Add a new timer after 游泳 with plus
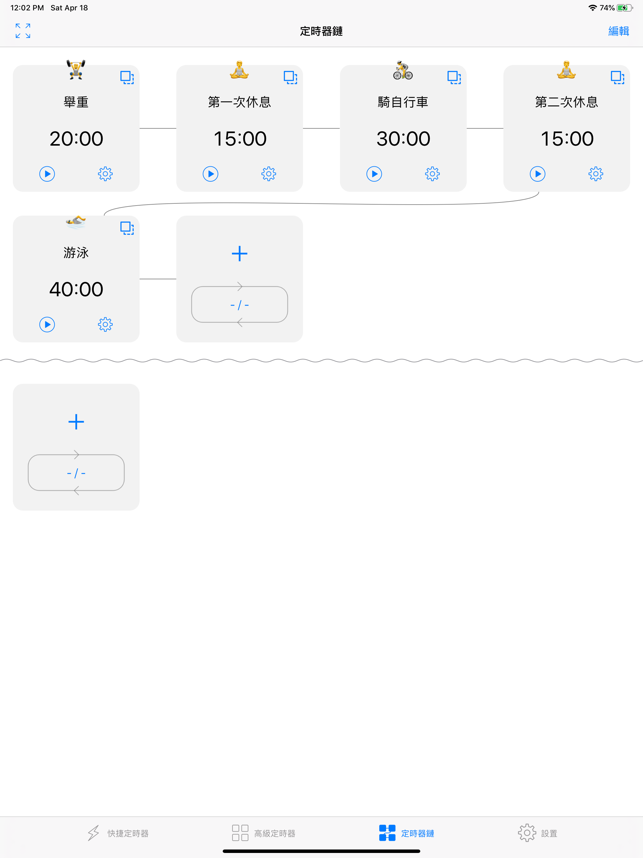Viewport: 643px width, 858px height. pyautogui.click(x=239, y=253)
